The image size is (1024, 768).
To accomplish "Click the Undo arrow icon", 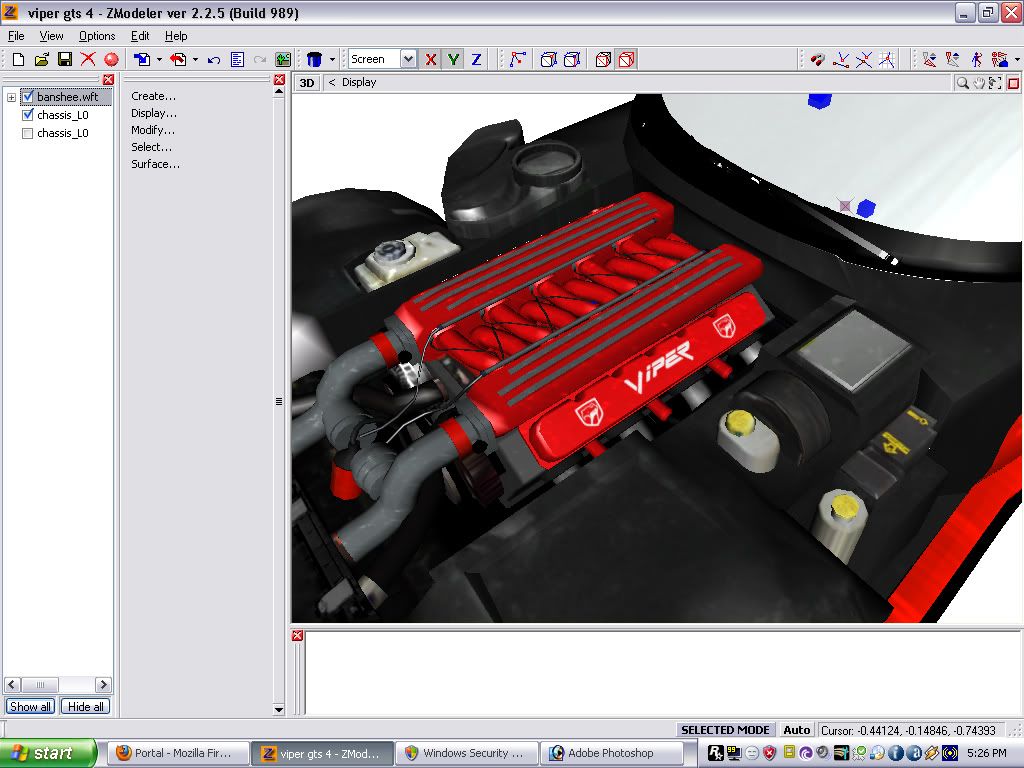I will click(x=214, y=60).
